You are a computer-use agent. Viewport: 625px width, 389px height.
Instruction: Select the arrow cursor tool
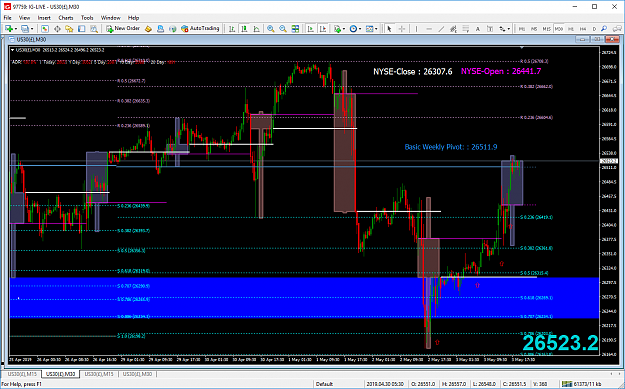389,29
